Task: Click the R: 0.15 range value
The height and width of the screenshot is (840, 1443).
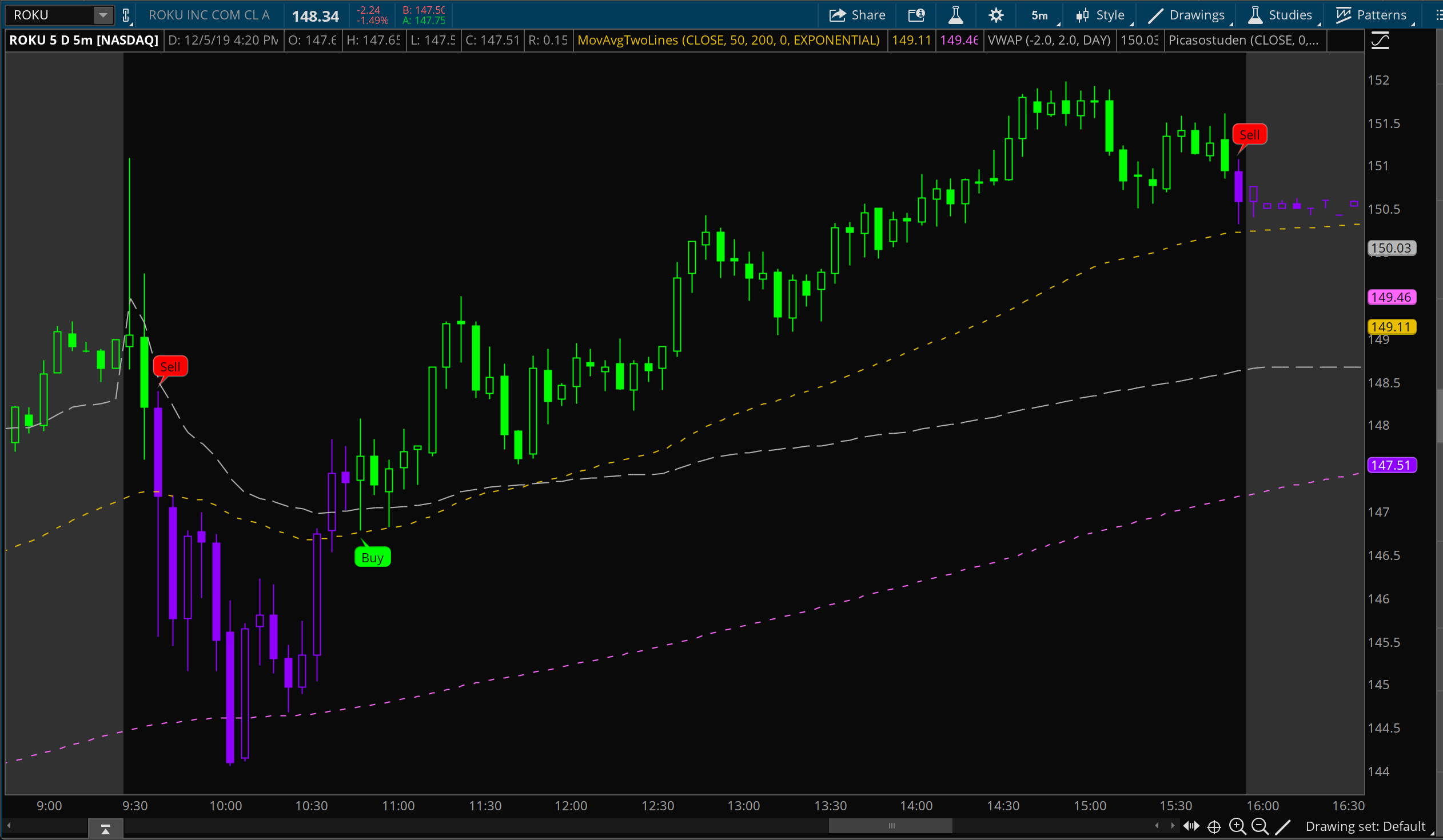Action: (x=548, y=41)
